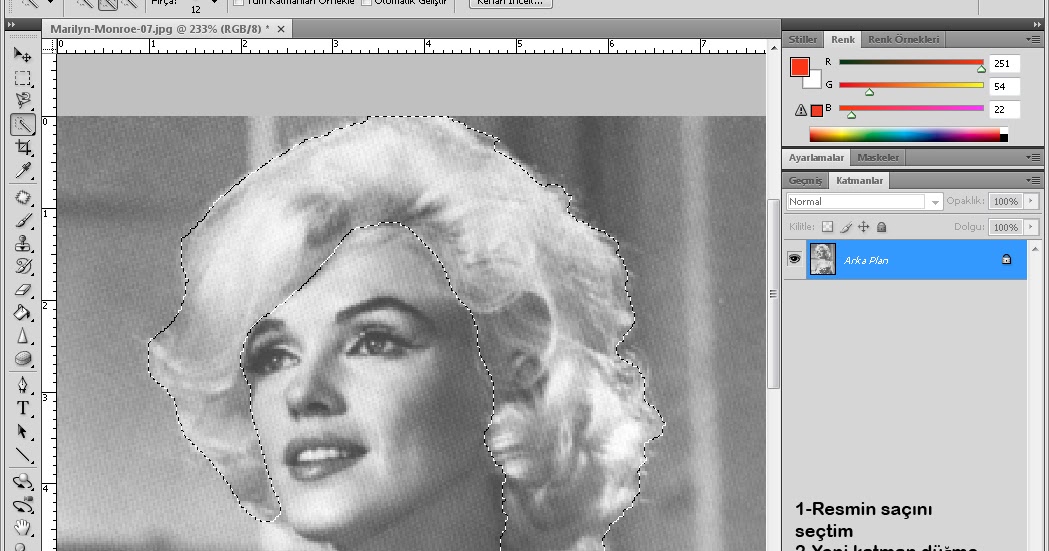The image size is (1049, 551).
Task: Choose Subtract from selection mode in options bar
Action: 130,3
